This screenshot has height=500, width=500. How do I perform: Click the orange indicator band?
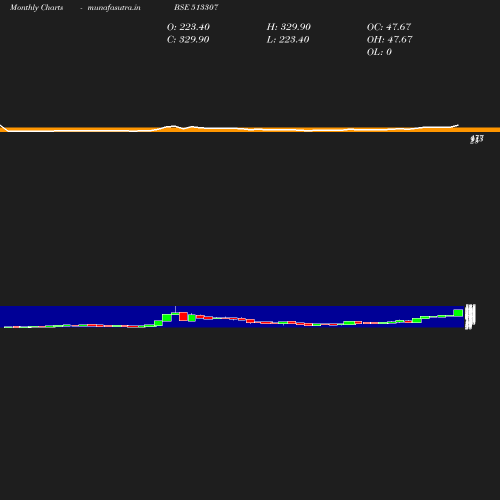pyautogui.click(x=250, y=130)
